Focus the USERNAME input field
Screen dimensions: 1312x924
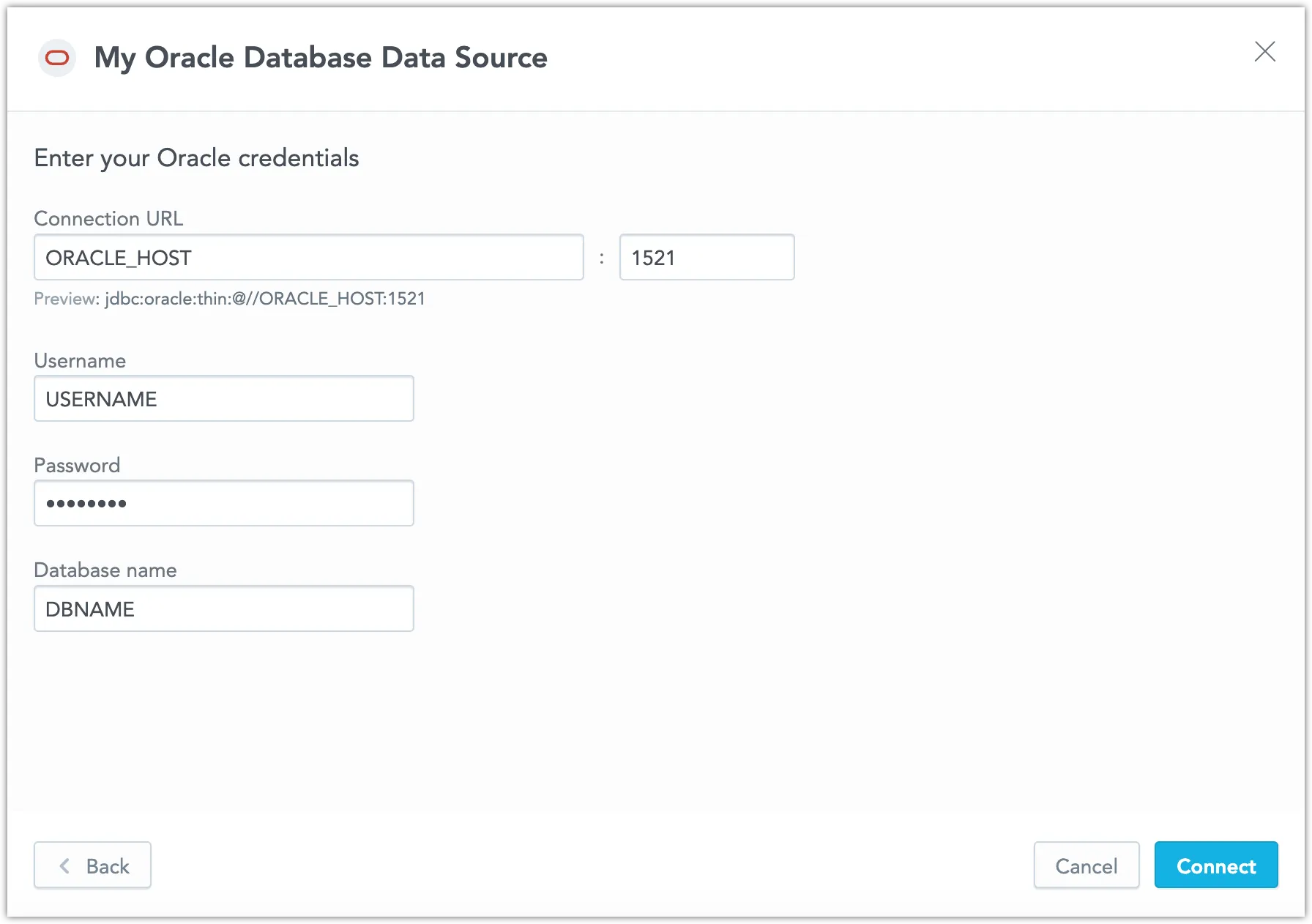(223, 398)
